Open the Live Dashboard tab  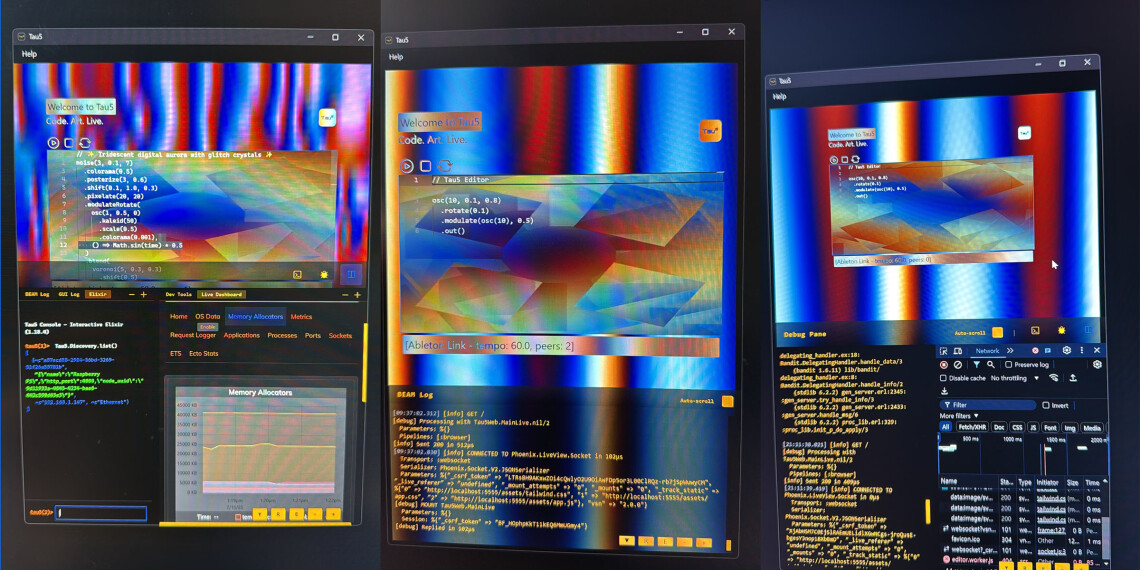tap(221, 295)
